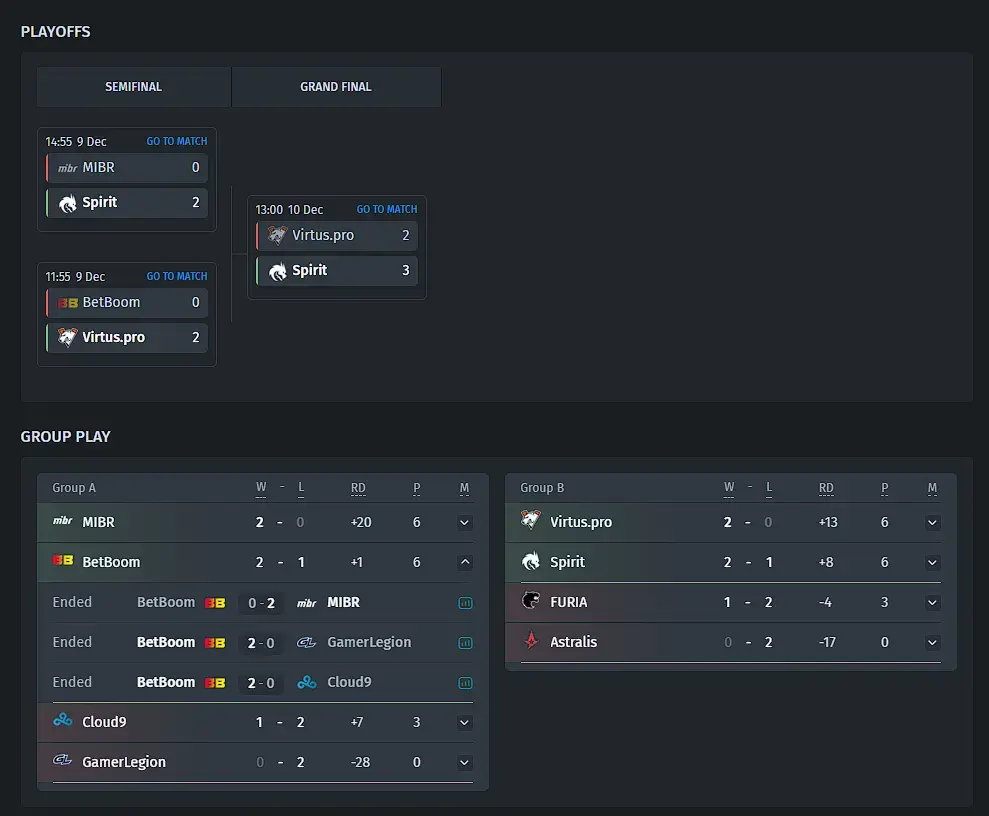Click the 0 - 2 BetBoom vs MIBR score

tap(261, 603)
